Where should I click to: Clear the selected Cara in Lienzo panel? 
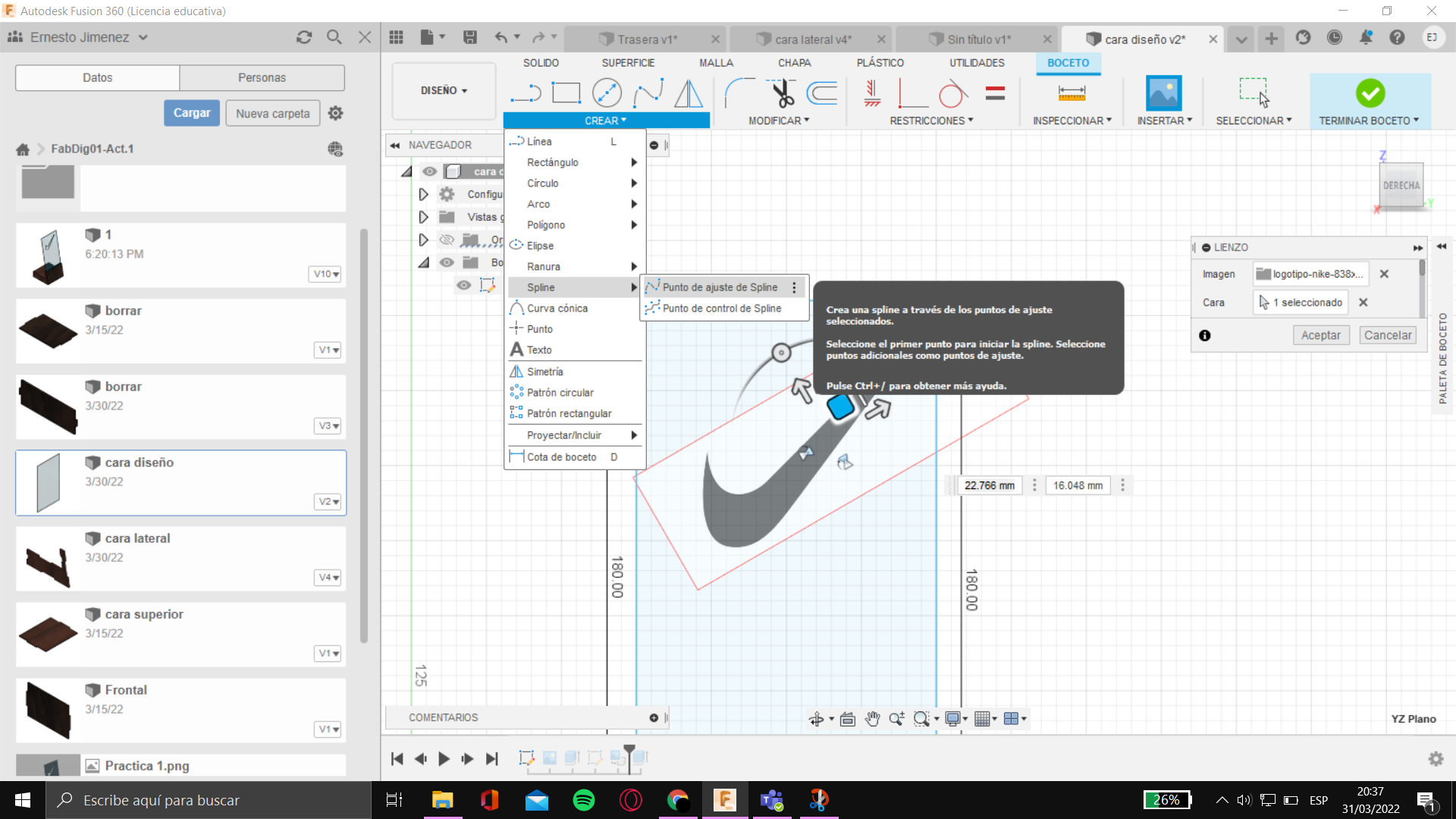tap(1363, 303)
